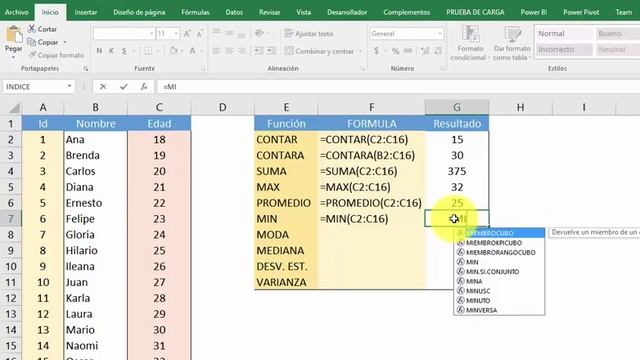Apply the Incorrecto cell style
The height and width of the screenshot is (360, 640).
tap(563, 49)
